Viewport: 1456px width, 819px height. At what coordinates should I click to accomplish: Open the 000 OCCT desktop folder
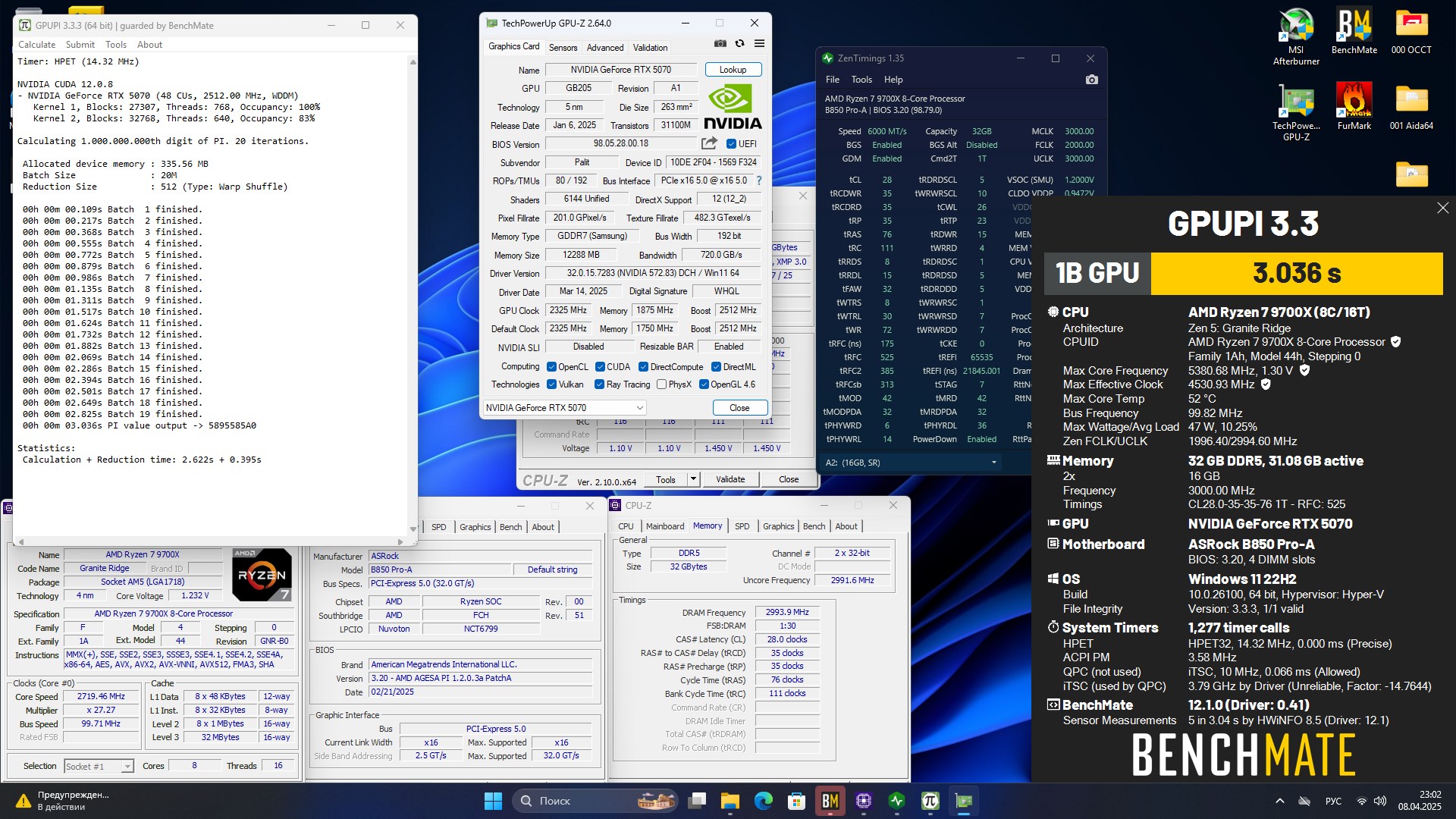tap(1411, 31)
